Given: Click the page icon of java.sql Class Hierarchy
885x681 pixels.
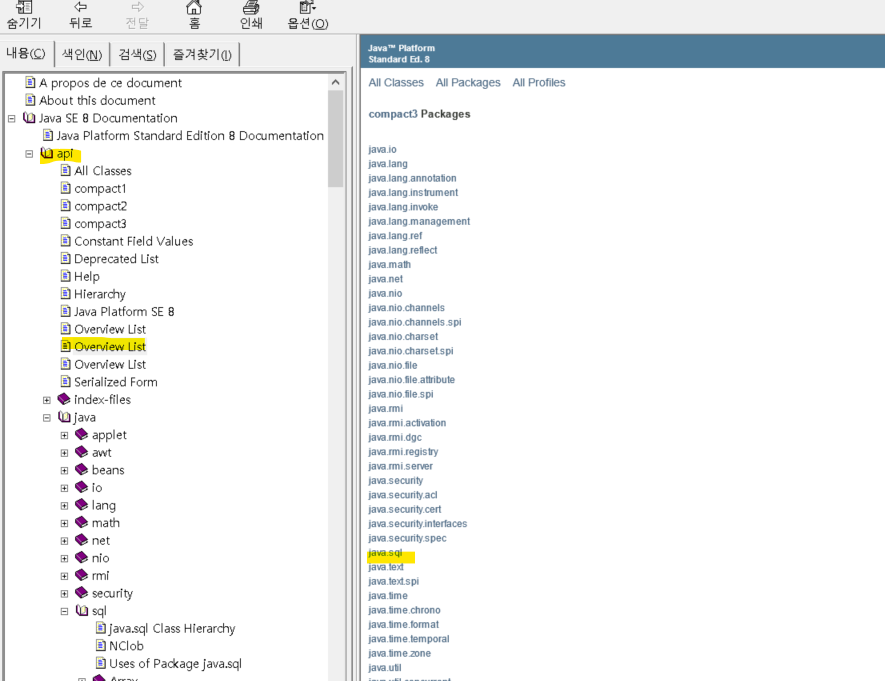Looking at the screenshot, I should [x=101, y=627].
